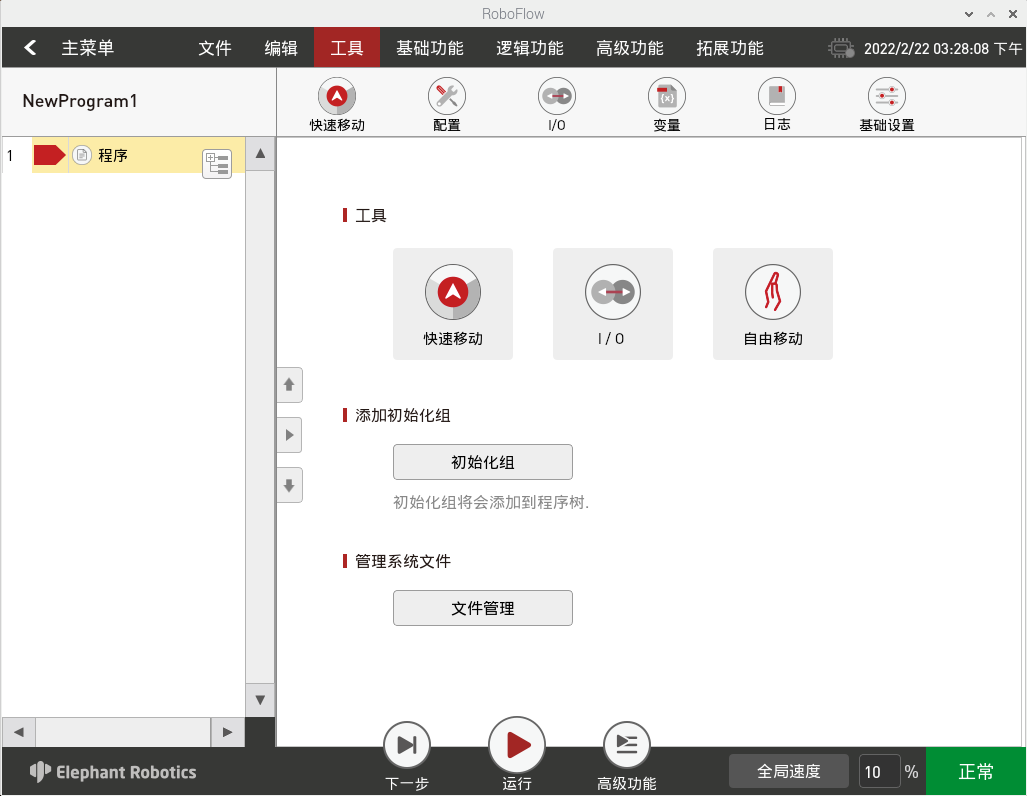The height and width of the screenshot is (796, 1027).
Task: Select the 自由移动 free move tile
Action: click(x=772, y=304)
